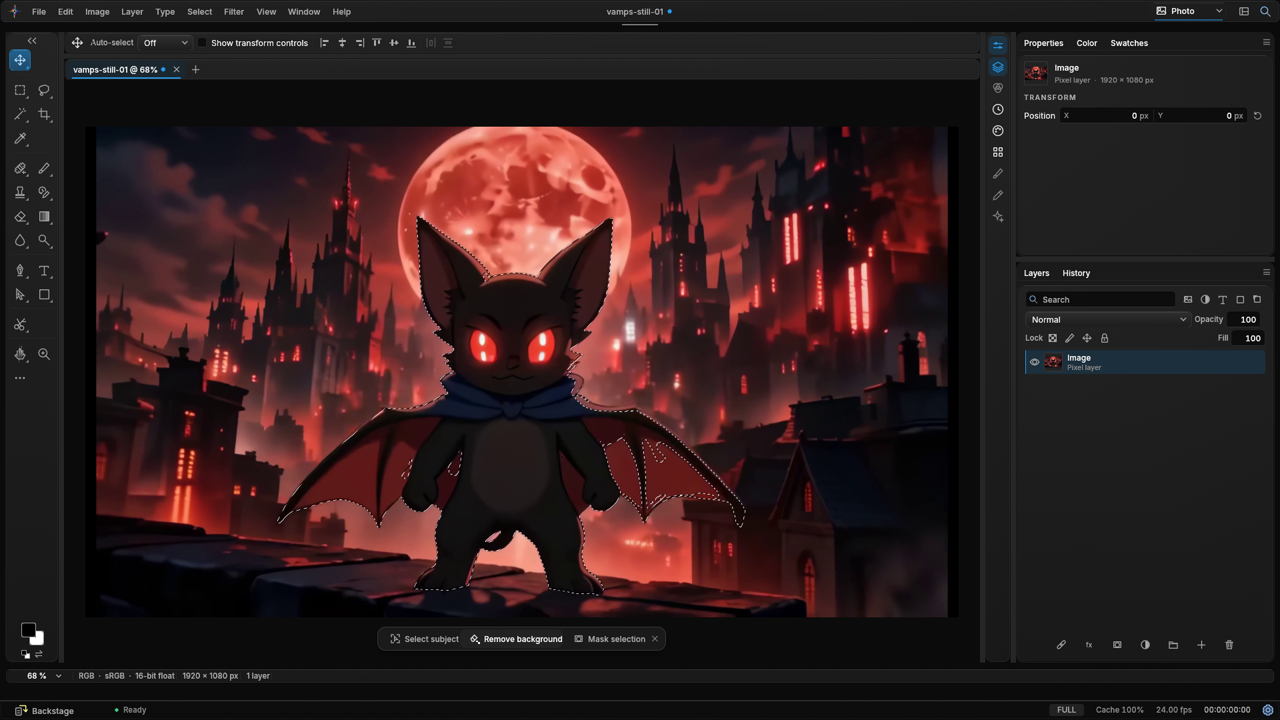Open more tools ellipsis in toolbar
1280x720 pixels.
[20, 378]
